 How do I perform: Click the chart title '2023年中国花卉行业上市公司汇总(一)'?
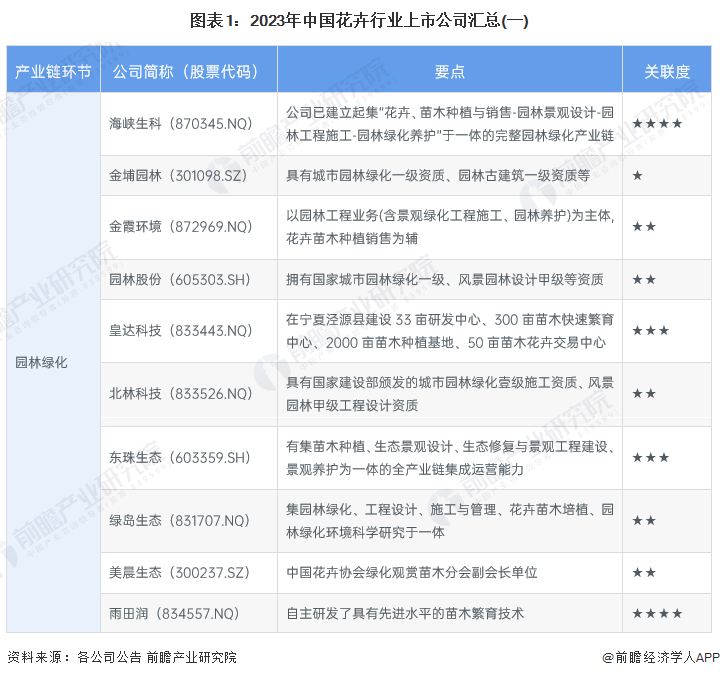(x=359, y=21)
